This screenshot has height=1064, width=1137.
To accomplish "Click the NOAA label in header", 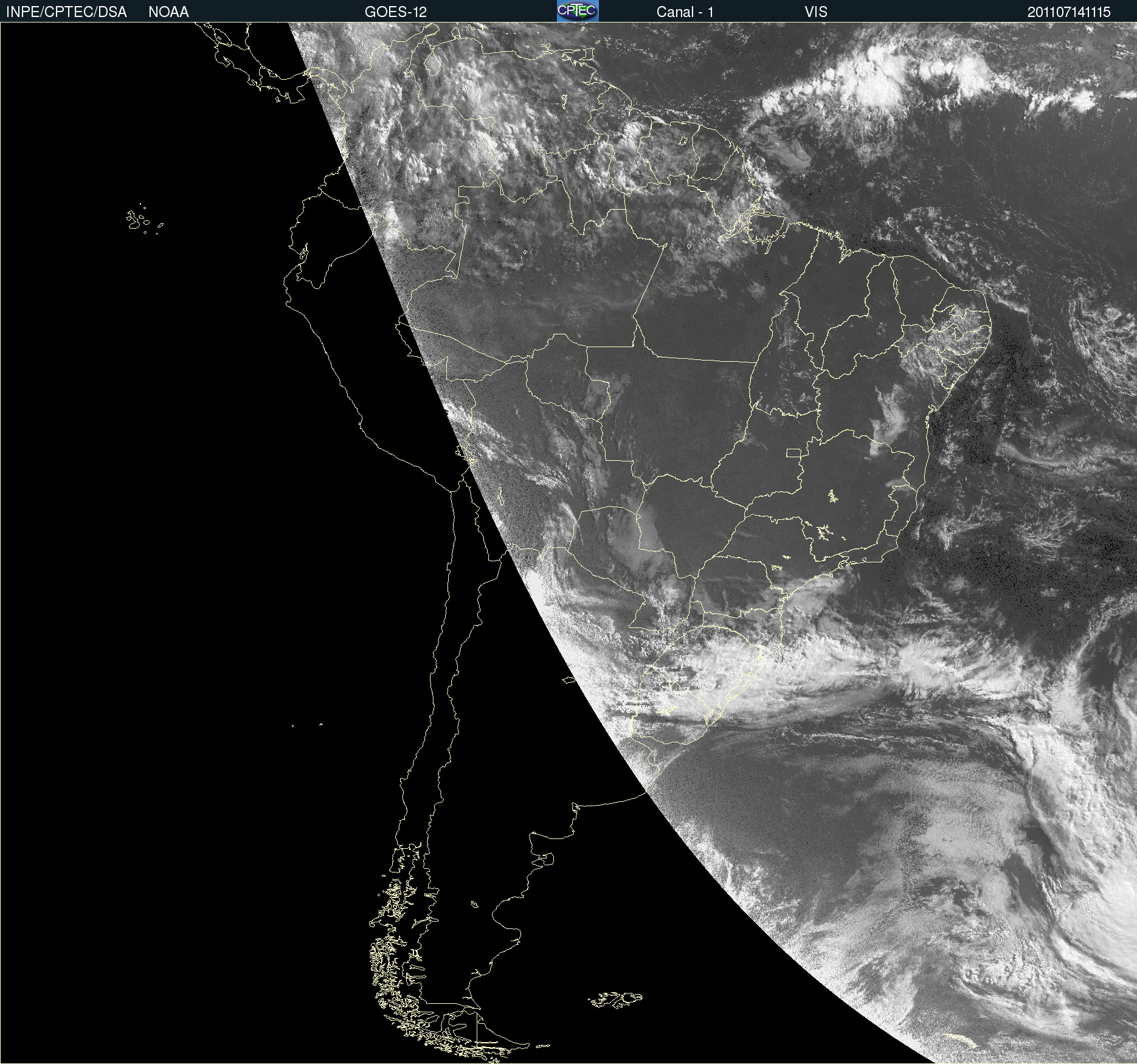I will tap(168, 12).
